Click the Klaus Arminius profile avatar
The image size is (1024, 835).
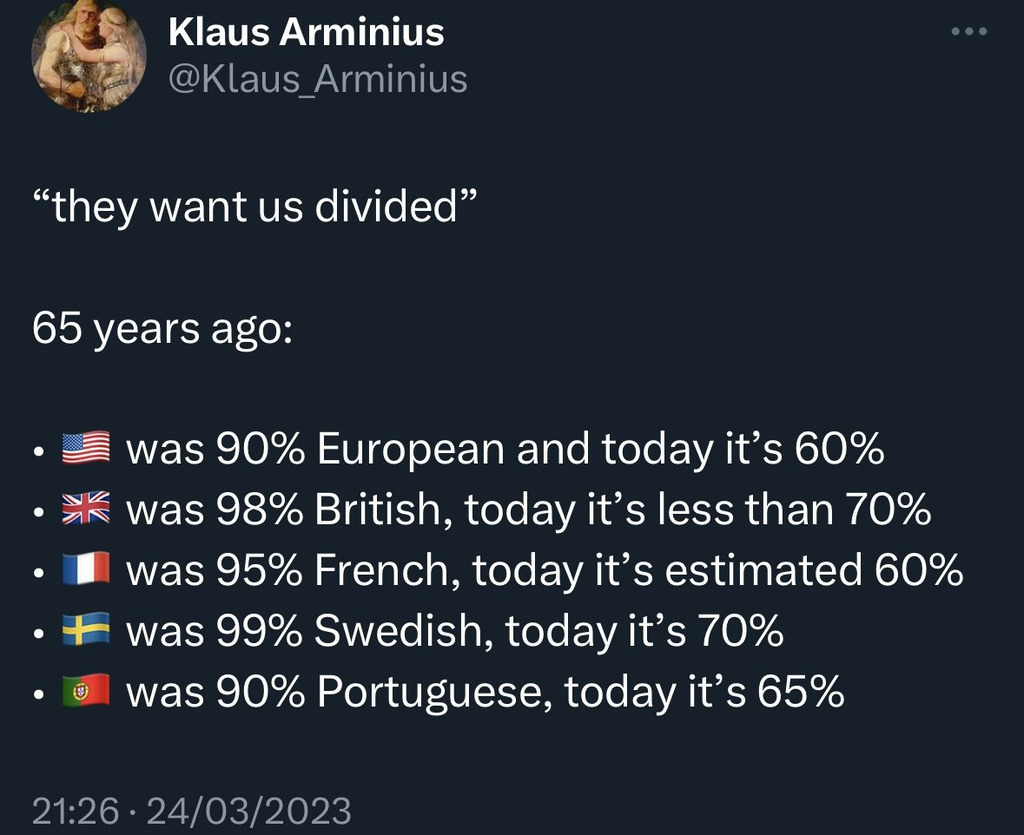pos(90,55)
